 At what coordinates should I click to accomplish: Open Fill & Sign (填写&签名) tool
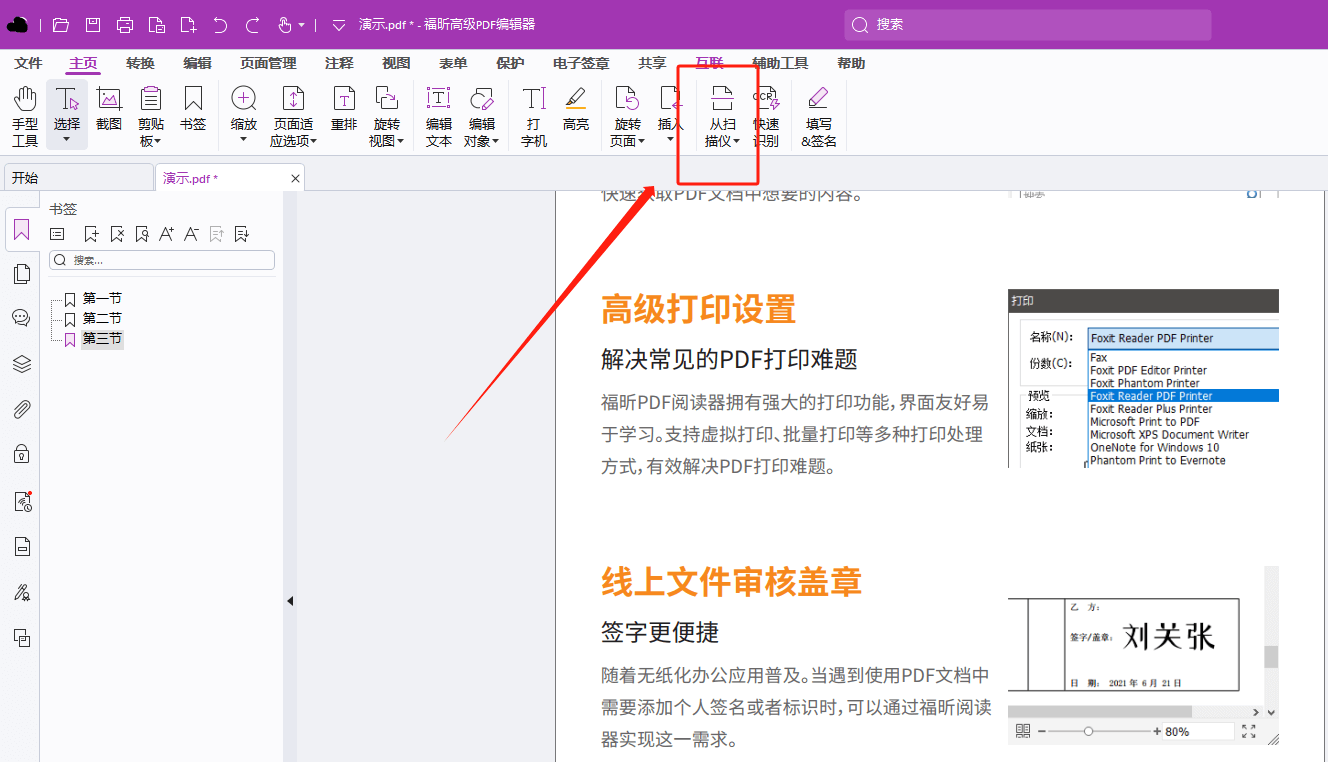819,115
